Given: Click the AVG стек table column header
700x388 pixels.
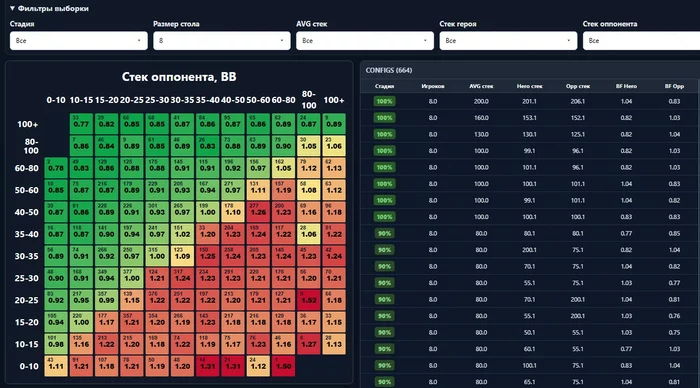Looking at the screenshot, I should click(481, 86).
